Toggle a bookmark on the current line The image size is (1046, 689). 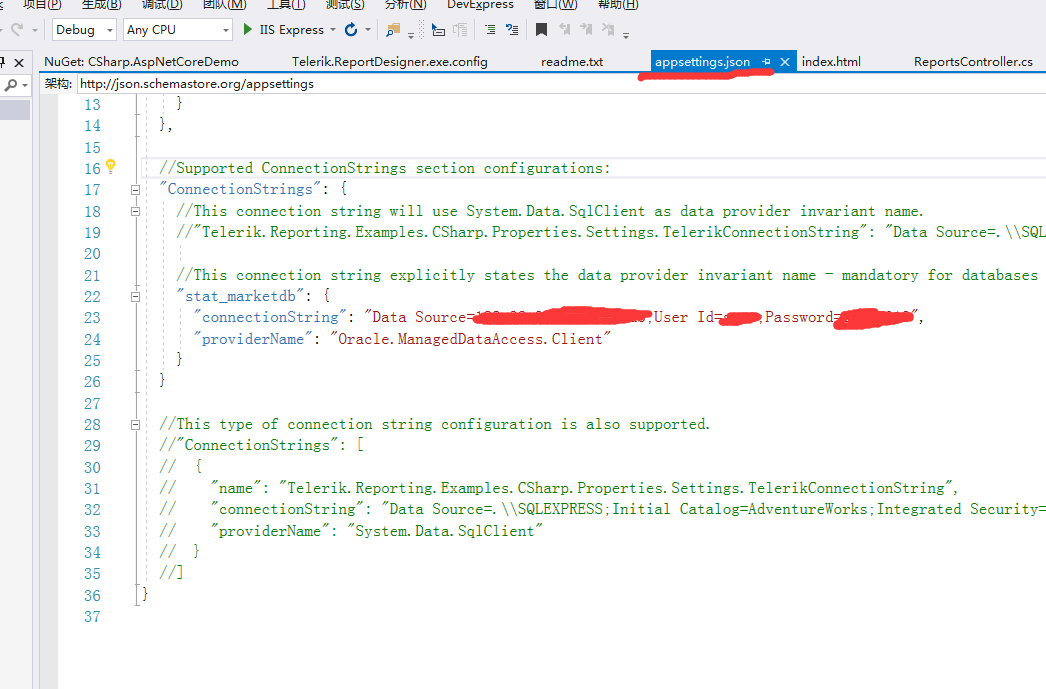point(542,29)
